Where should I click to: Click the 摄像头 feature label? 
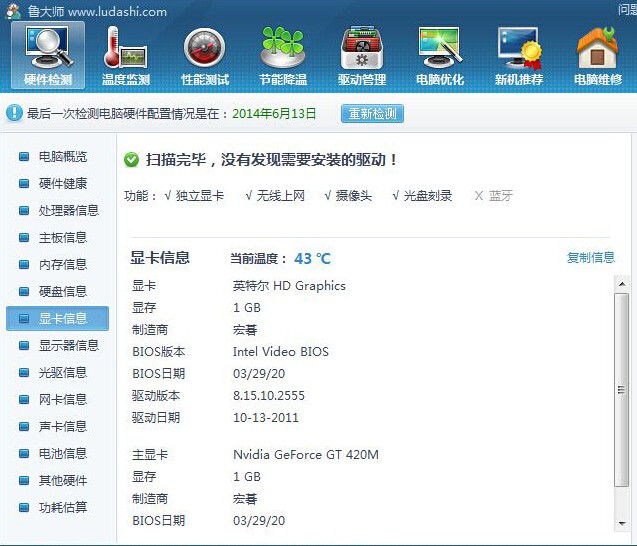click(x=353, y=196)
